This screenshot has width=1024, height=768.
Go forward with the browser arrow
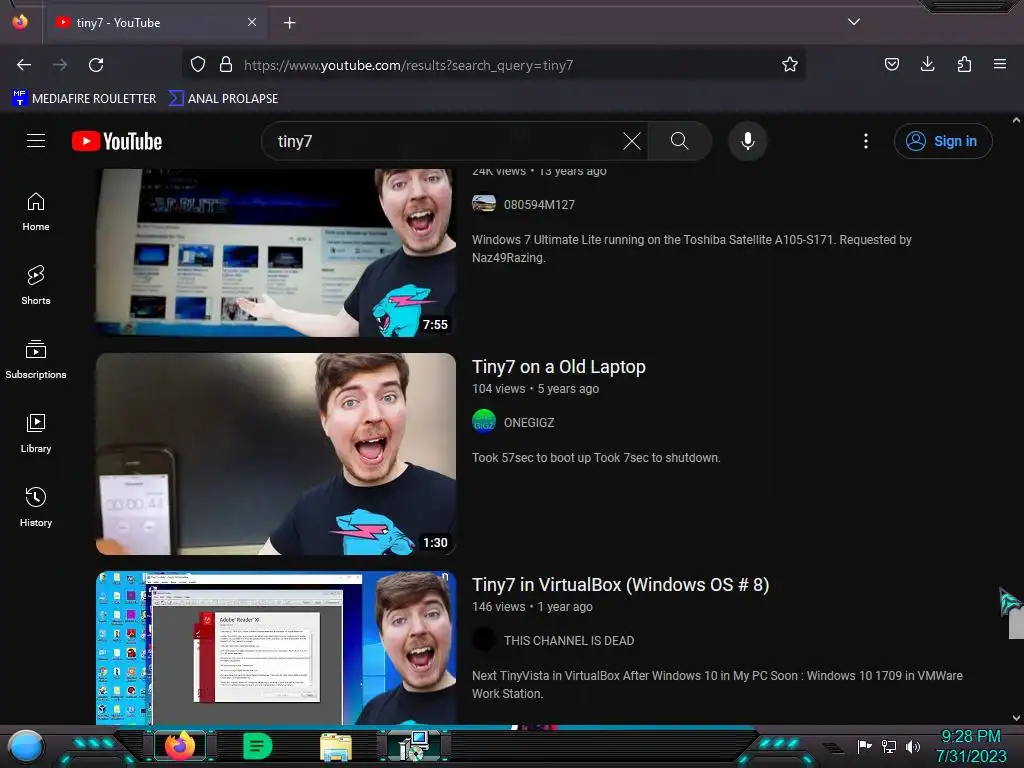click(x=60, y=65)
